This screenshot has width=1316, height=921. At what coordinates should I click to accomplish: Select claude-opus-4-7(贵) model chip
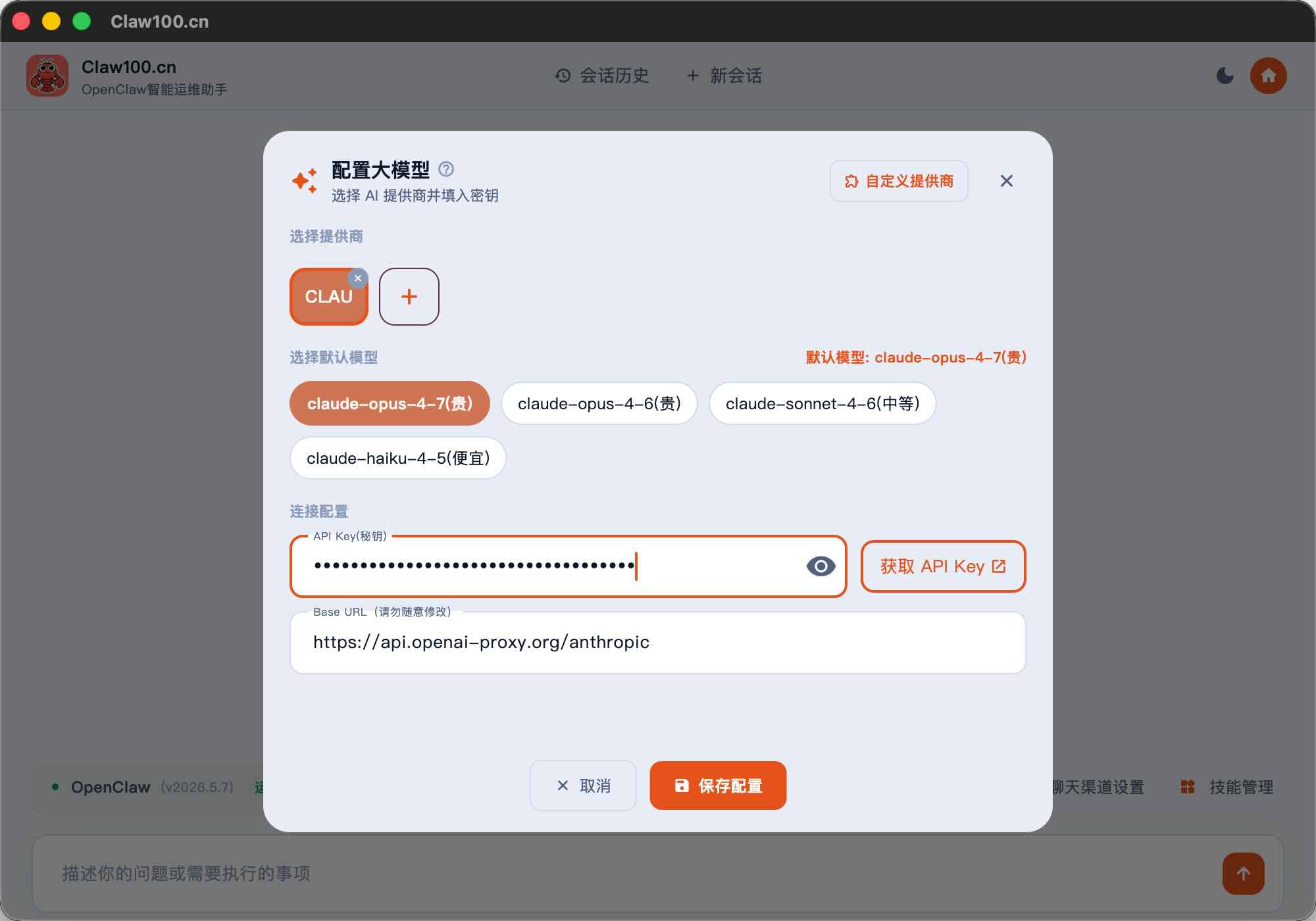390,403
